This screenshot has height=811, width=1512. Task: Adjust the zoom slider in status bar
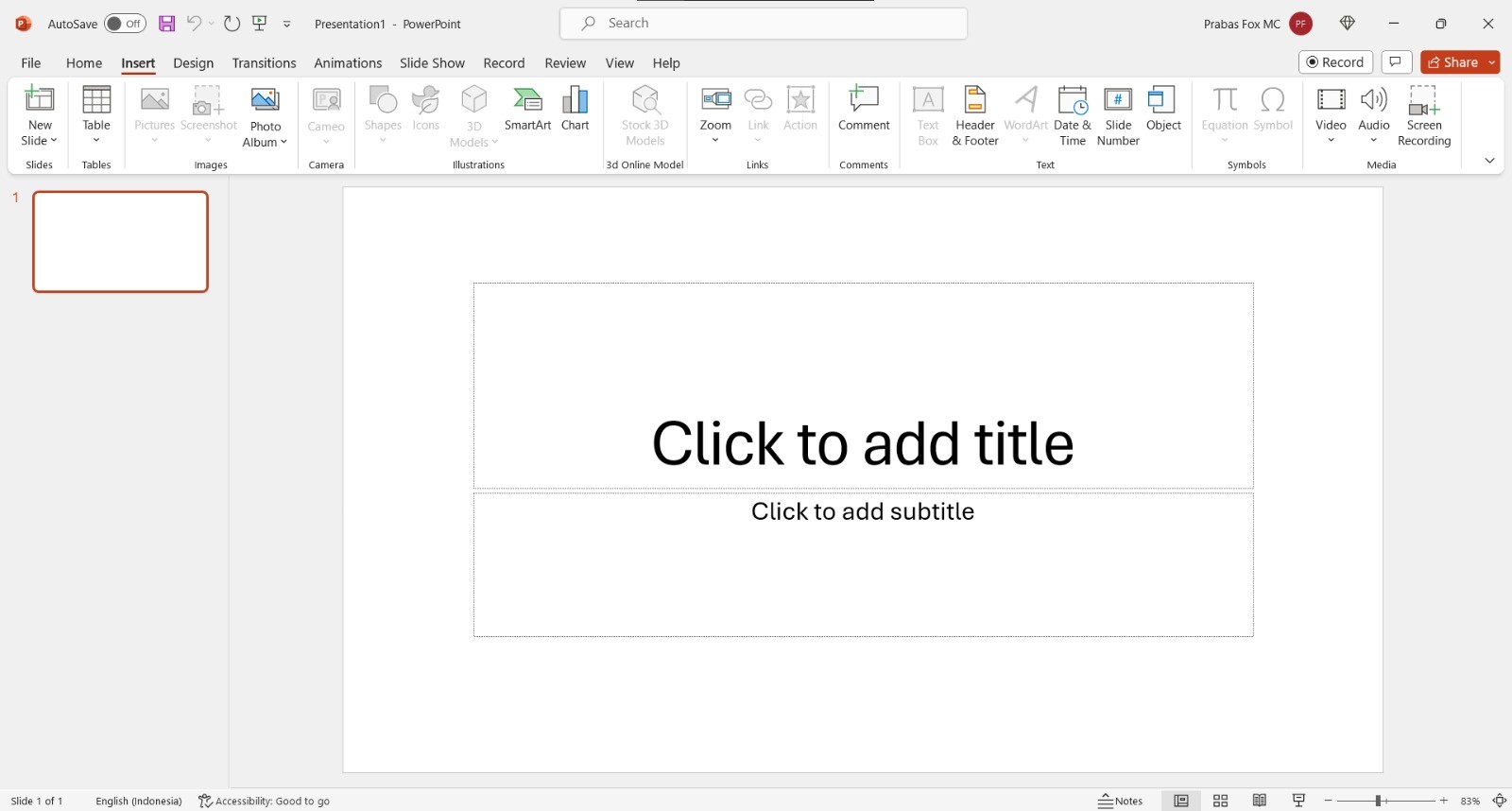[x=1378, y=801]
